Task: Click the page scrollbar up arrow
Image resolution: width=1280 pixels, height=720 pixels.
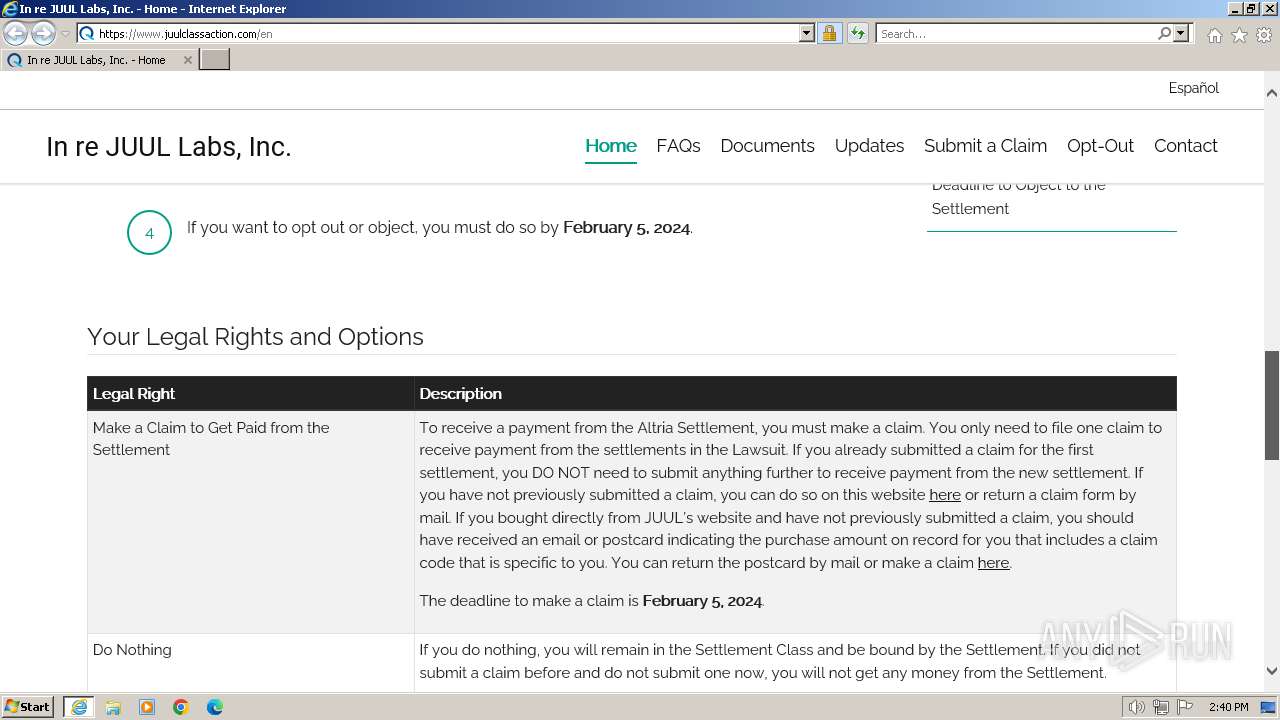Action: tap(1272, 93)
